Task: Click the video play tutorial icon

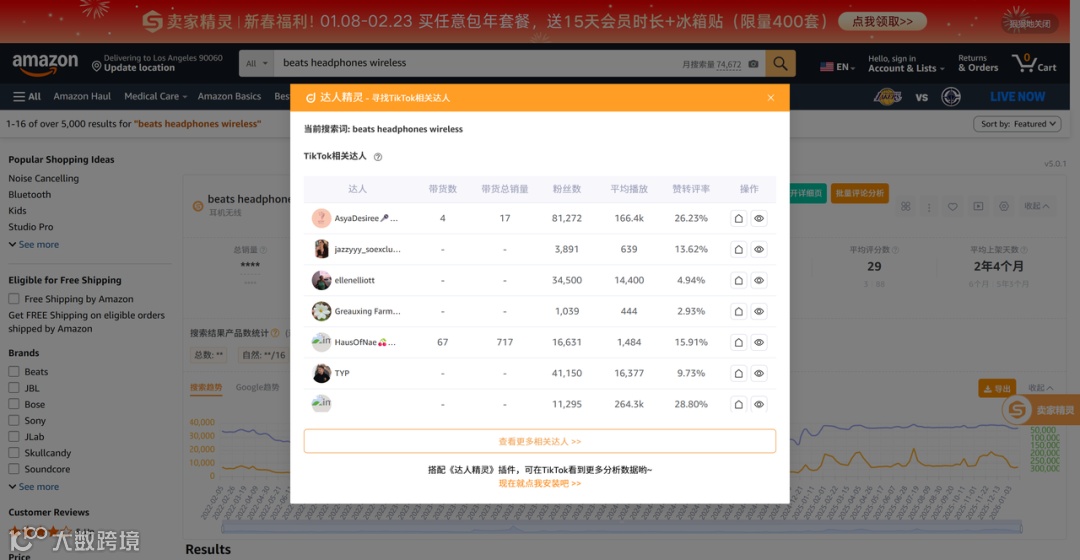Action: pyautogui.click(x=978, y=207)
